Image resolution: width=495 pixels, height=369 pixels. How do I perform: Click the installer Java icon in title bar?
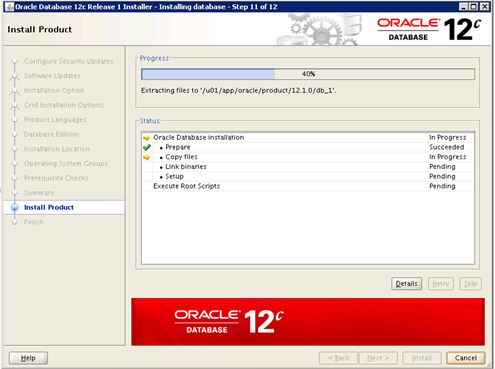tap(9, 6)
